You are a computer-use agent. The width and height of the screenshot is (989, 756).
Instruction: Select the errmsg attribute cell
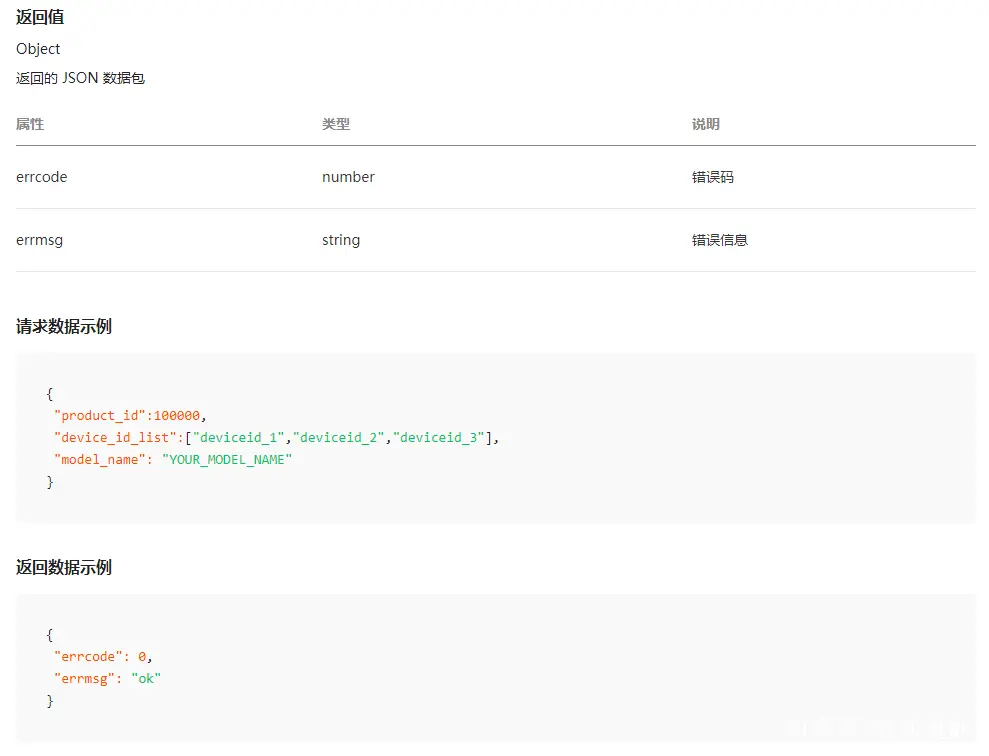click(x=39, y=240)
